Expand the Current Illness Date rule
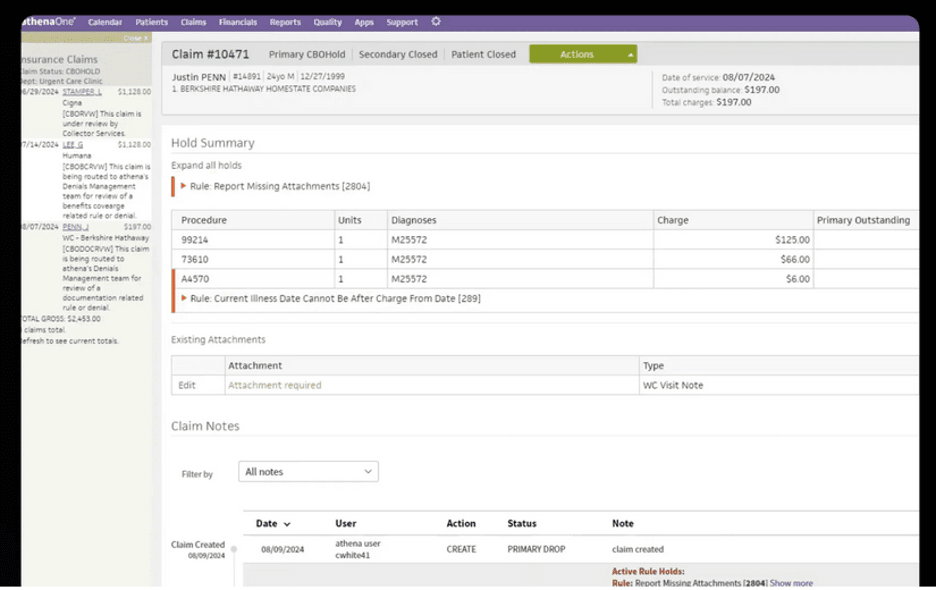The width and height of the screenshot is (936, 590). point(184,298)
